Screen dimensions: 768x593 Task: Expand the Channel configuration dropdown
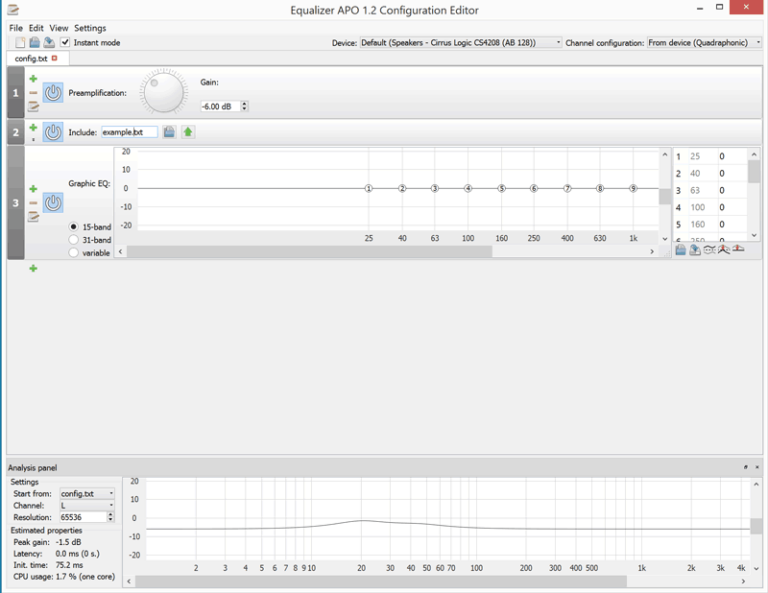pyautogui.click(x=703, y=43)
